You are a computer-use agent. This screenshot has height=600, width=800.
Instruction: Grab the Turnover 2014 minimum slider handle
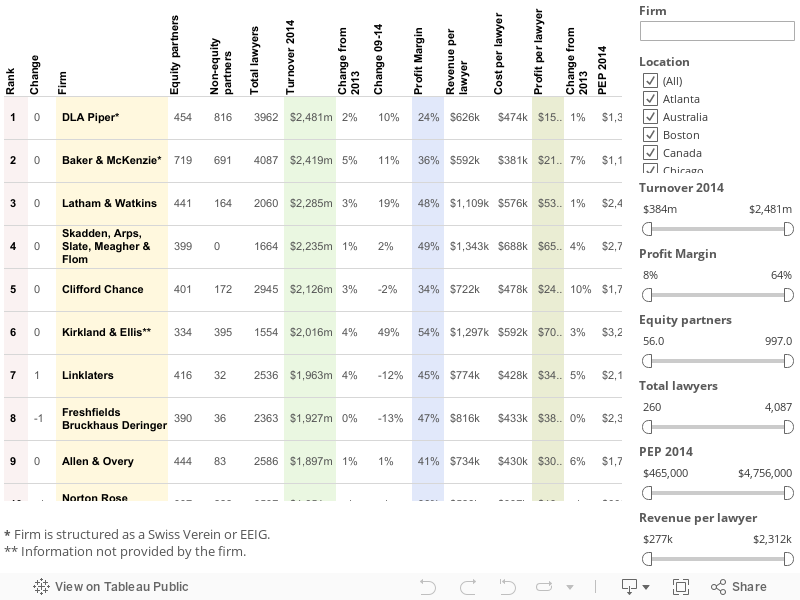click(647, 229)
